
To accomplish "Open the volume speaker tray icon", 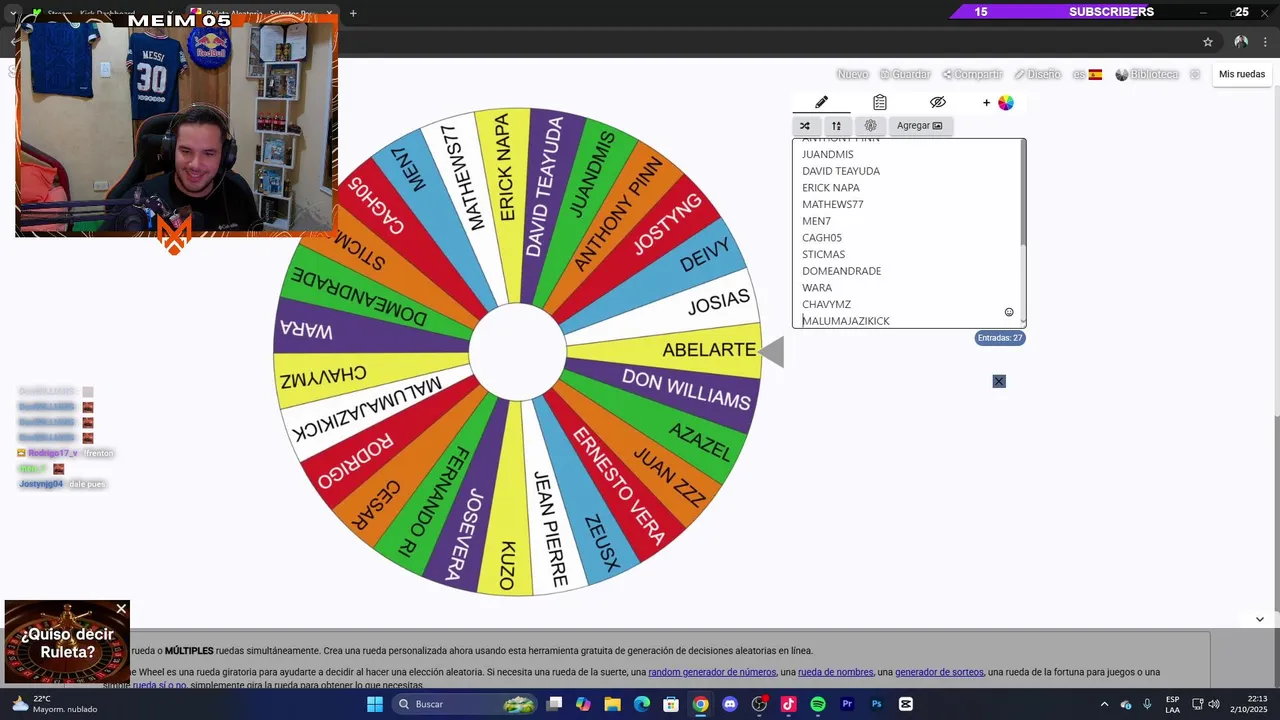I will 1214,704.
